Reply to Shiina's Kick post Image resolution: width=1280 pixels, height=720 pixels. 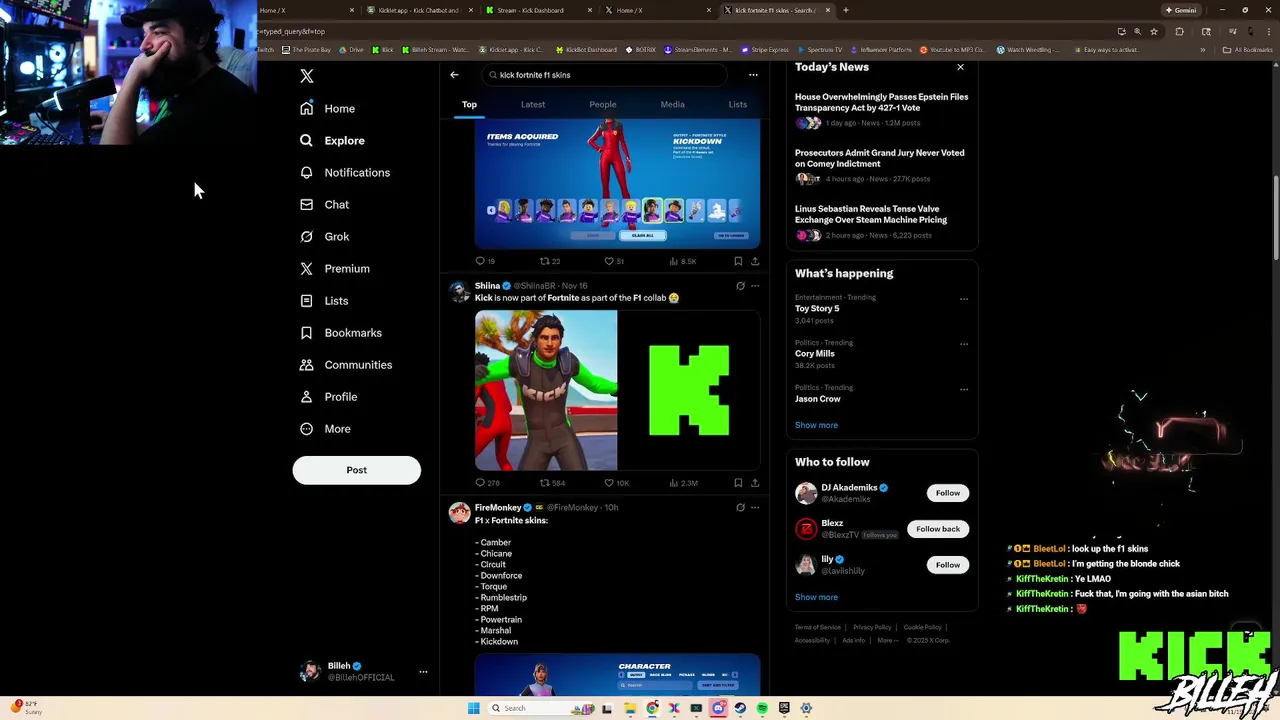(487, 483)
